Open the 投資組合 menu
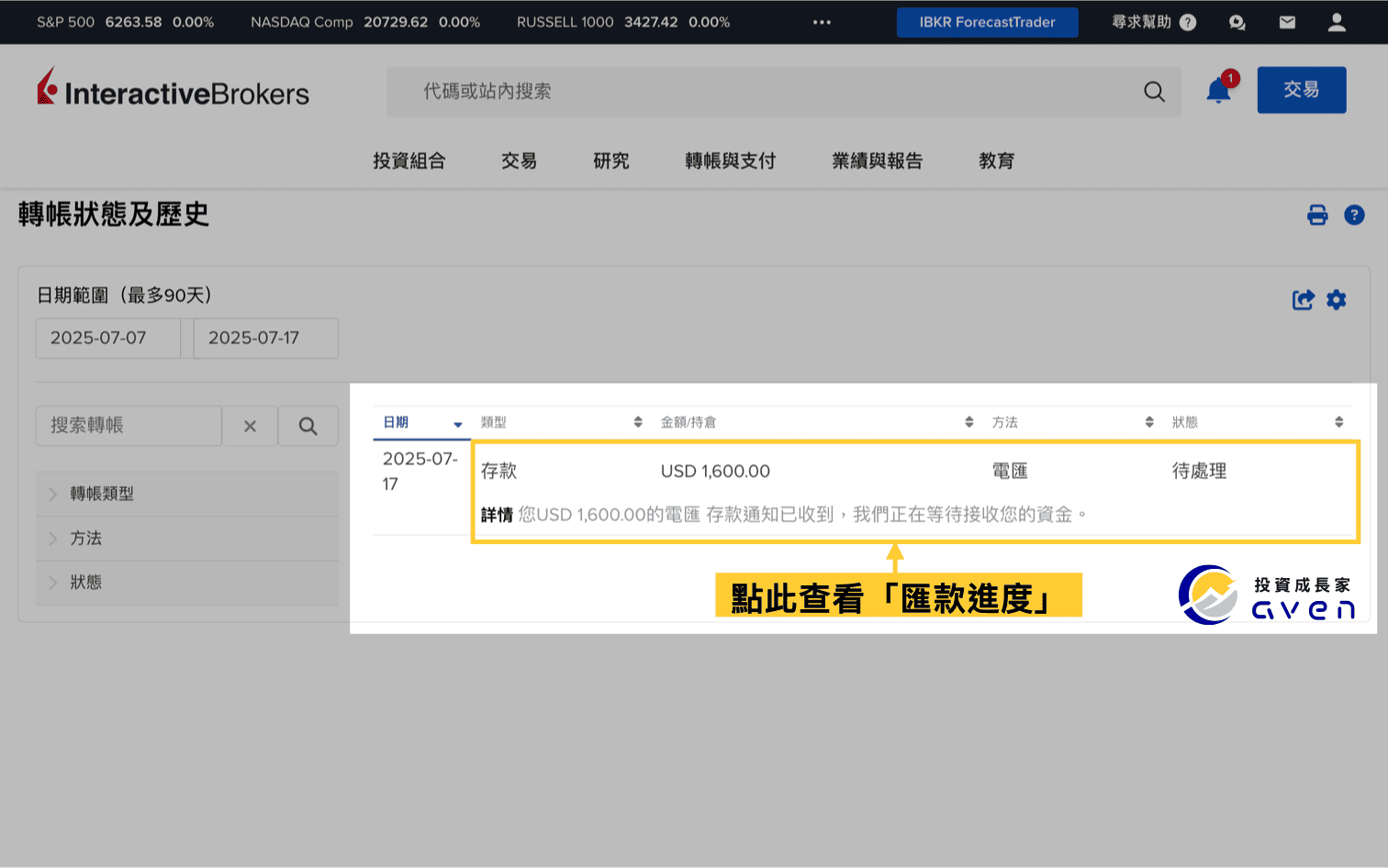The image size is (1388, 868). [x=409, y=161]
